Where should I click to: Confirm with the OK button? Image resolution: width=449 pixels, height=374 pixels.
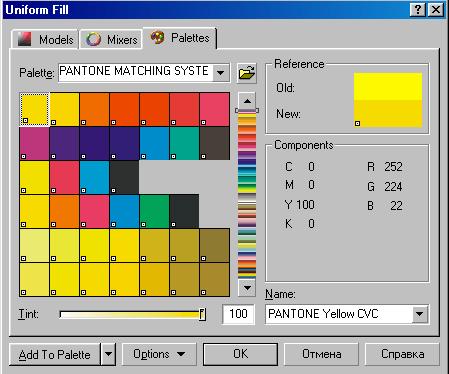pyautogui.click(x=240, y=354)
